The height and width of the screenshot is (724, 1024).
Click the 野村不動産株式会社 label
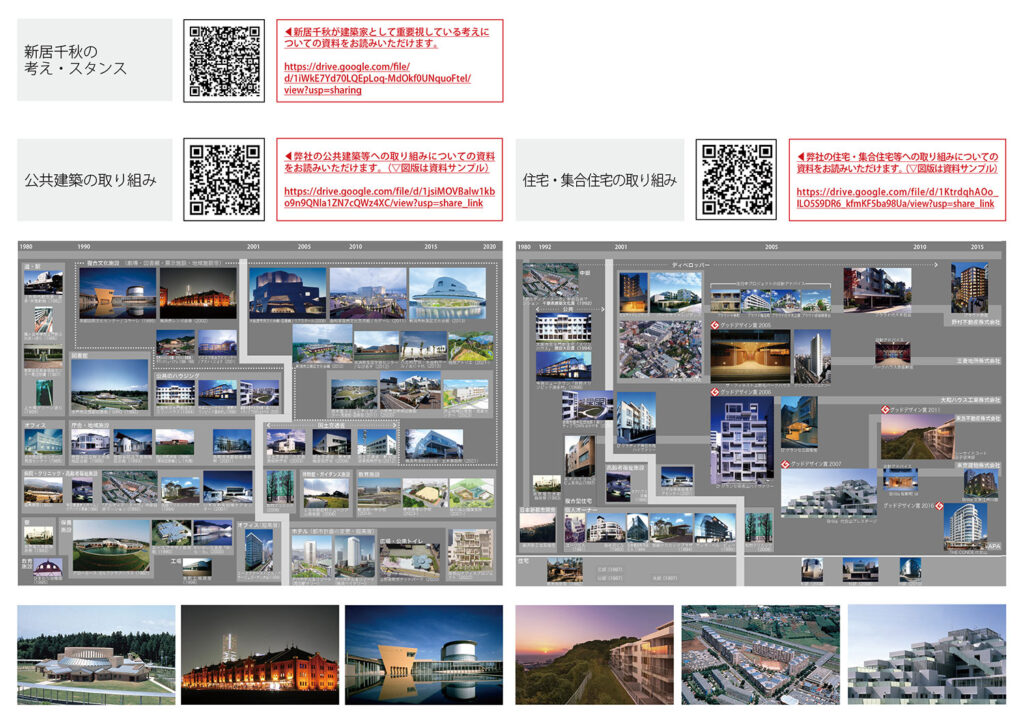(976, 323)
